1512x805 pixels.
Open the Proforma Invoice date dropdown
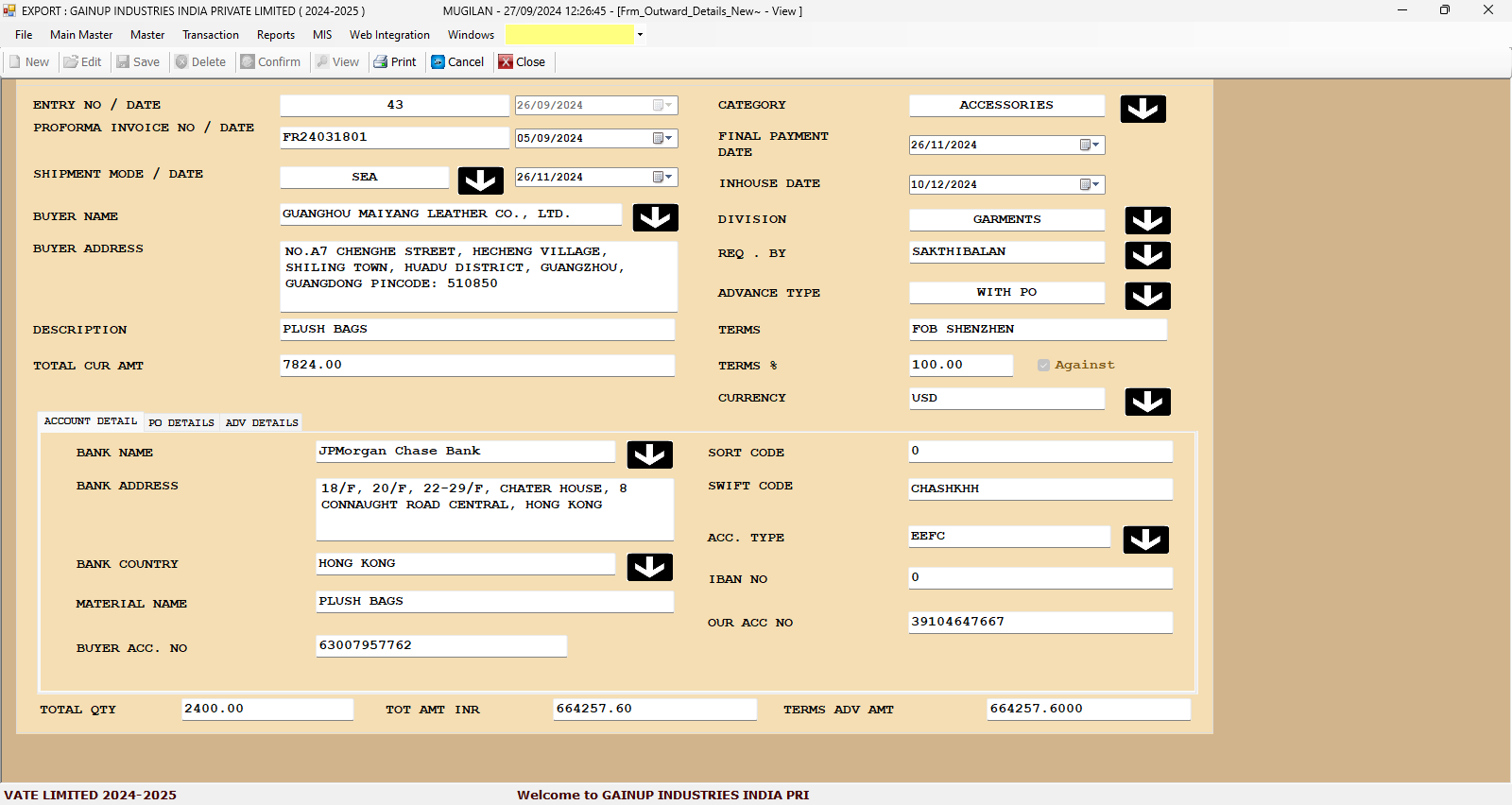pos(663,138)
